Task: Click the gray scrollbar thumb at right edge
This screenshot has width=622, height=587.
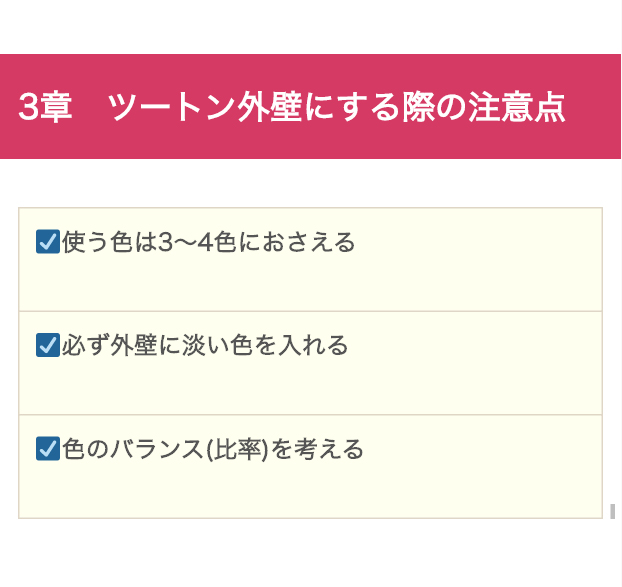Action: pyautogui.click(x=612, y=511)
